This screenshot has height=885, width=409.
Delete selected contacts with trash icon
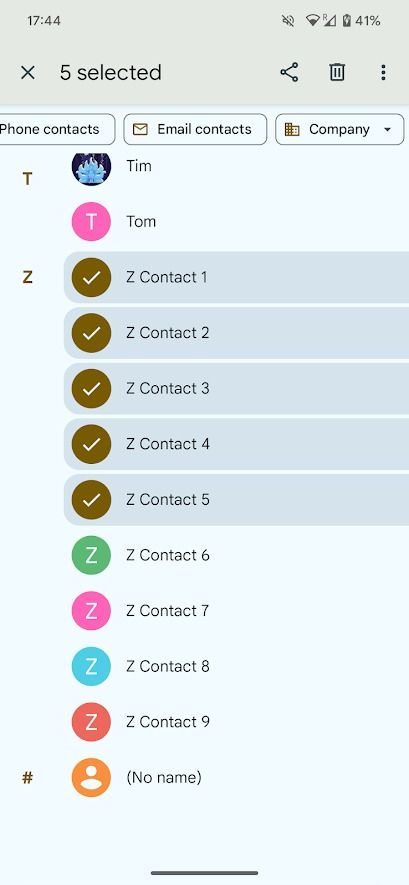pos(337,72)
